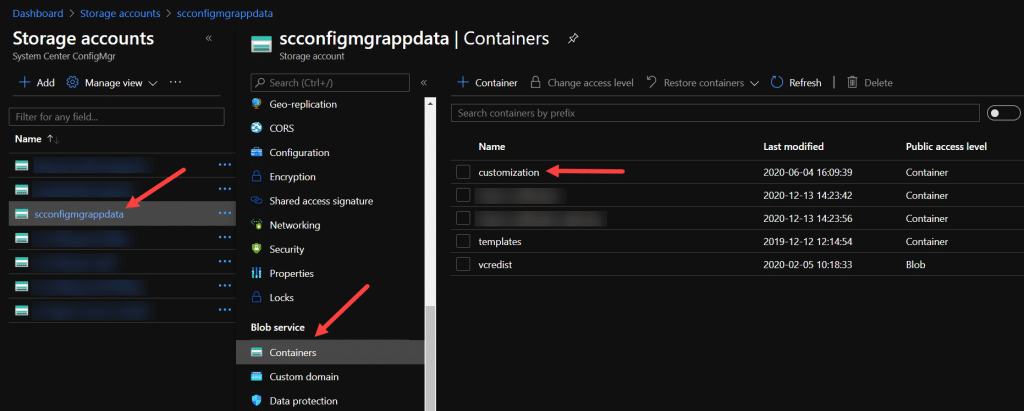Viewport: 1024px width, 411px height.
Task: Click the Refresh button label
Action: [805, 83]
